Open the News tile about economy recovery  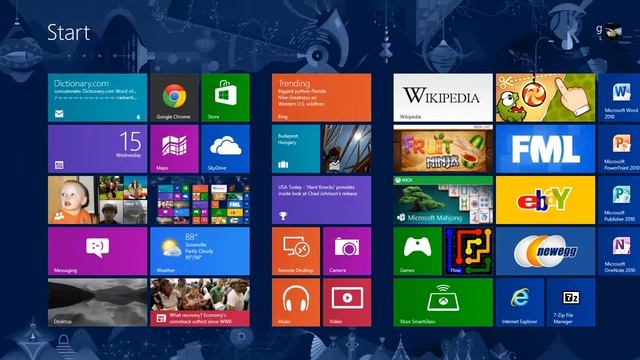[200, 302]
